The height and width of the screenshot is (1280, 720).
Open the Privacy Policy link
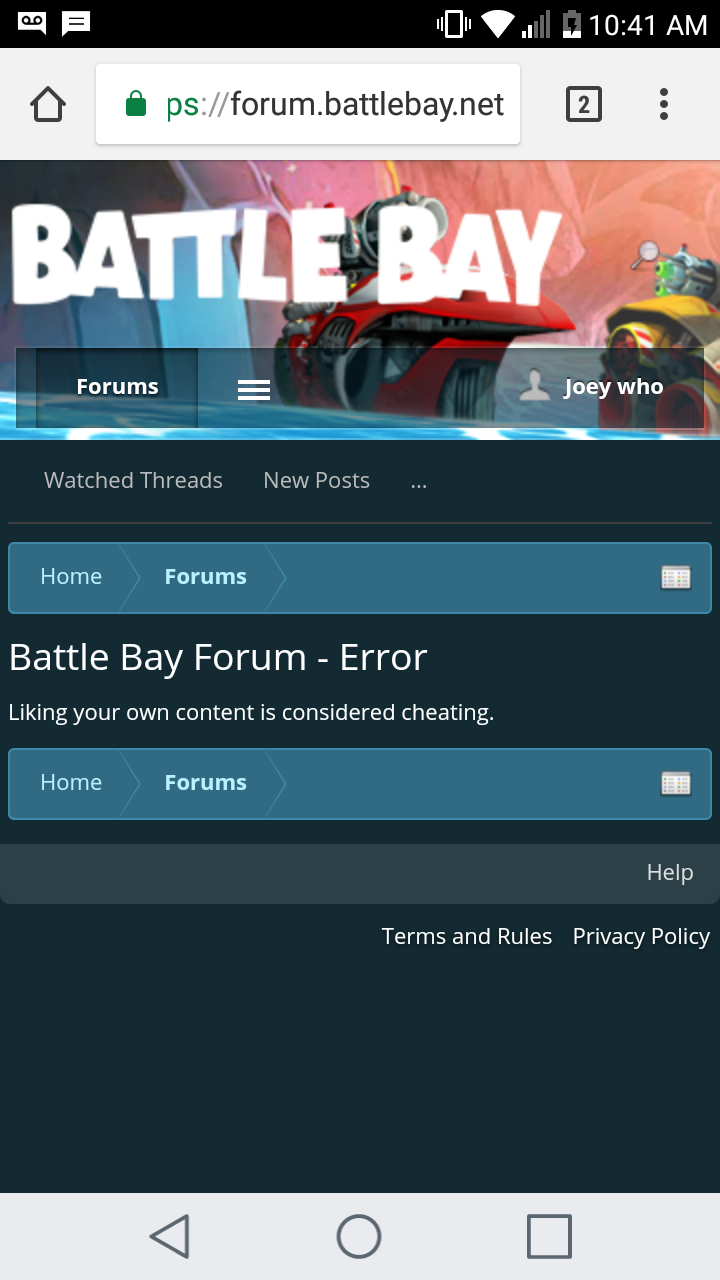click(641, 936)
